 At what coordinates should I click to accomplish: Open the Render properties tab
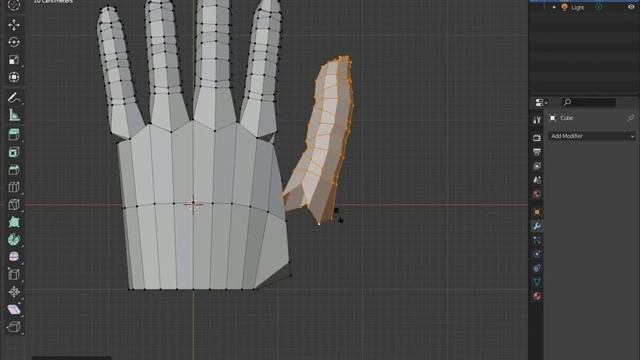tap(537, 138)
